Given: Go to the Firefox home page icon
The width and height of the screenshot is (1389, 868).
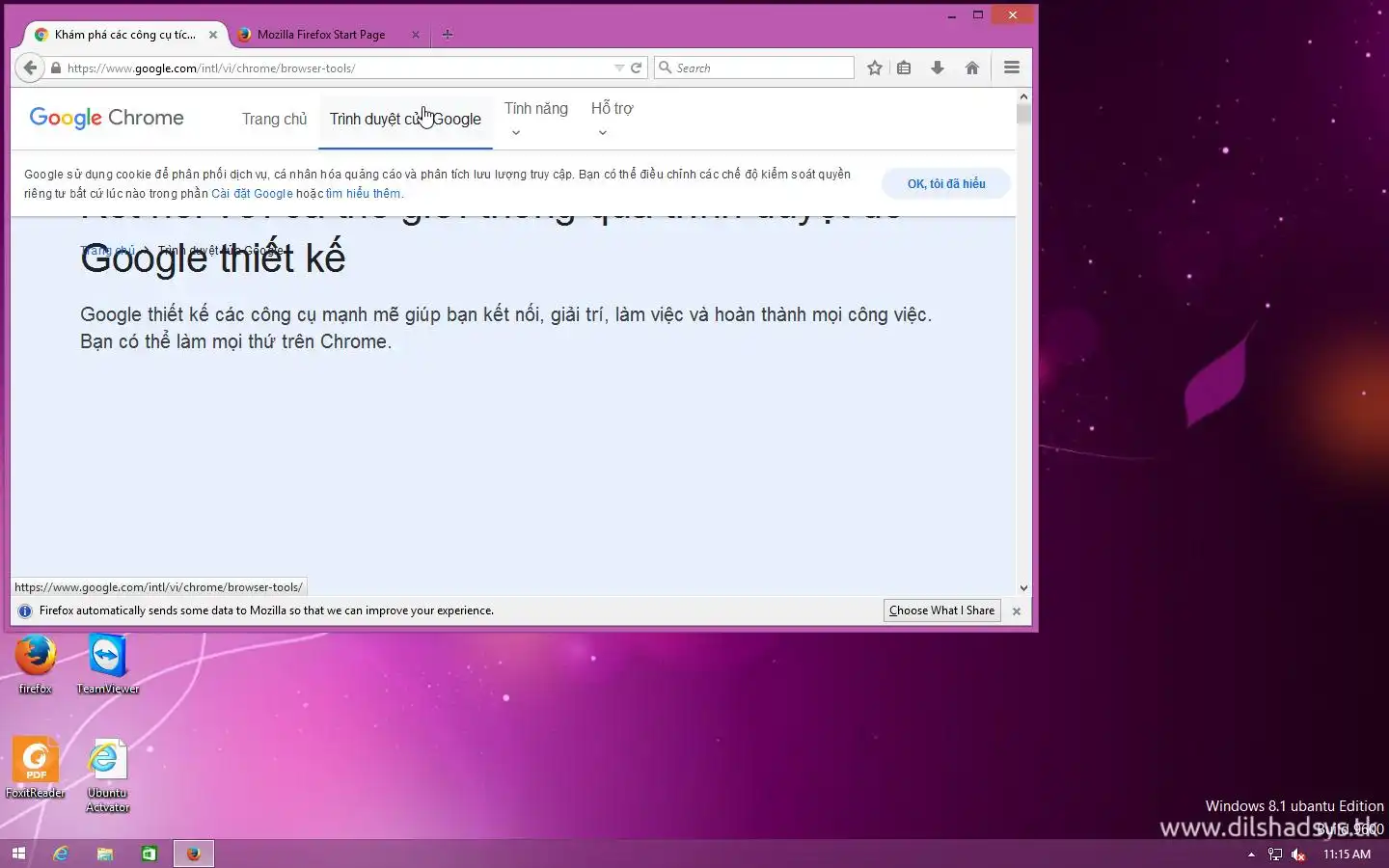Looking at the screenshot, I should 972,68.
